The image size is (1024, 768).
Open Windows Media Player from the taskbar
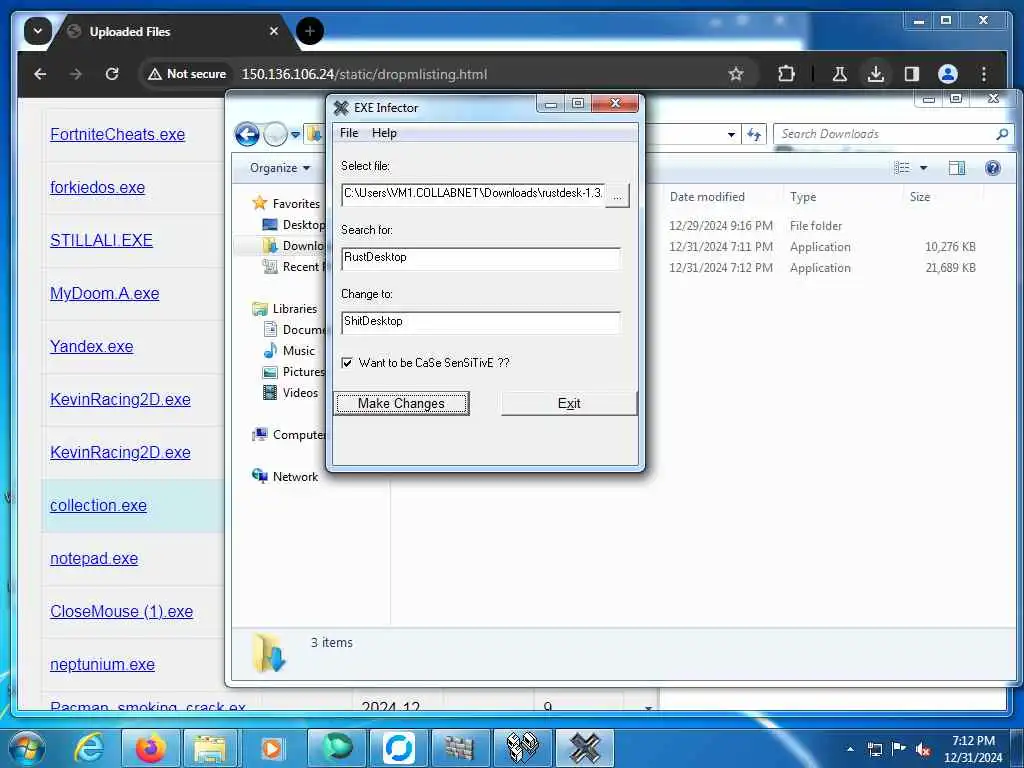(272, 748)
